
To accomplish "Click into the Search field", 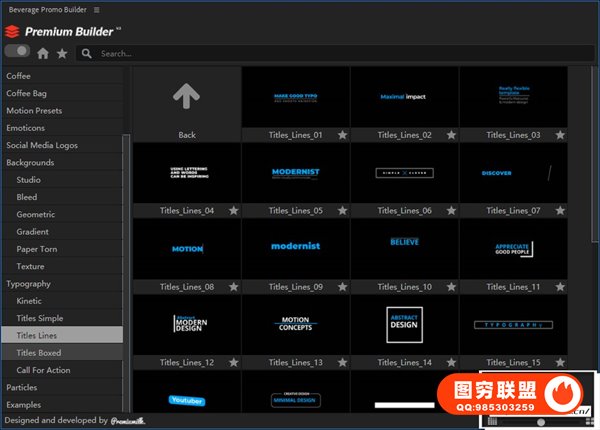I will click(300, 53).
